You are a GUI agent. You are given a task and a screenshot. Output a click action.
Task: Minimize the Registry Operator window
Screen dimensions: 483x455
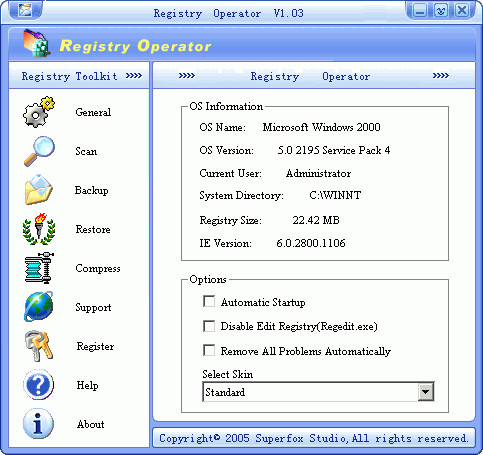420,11
